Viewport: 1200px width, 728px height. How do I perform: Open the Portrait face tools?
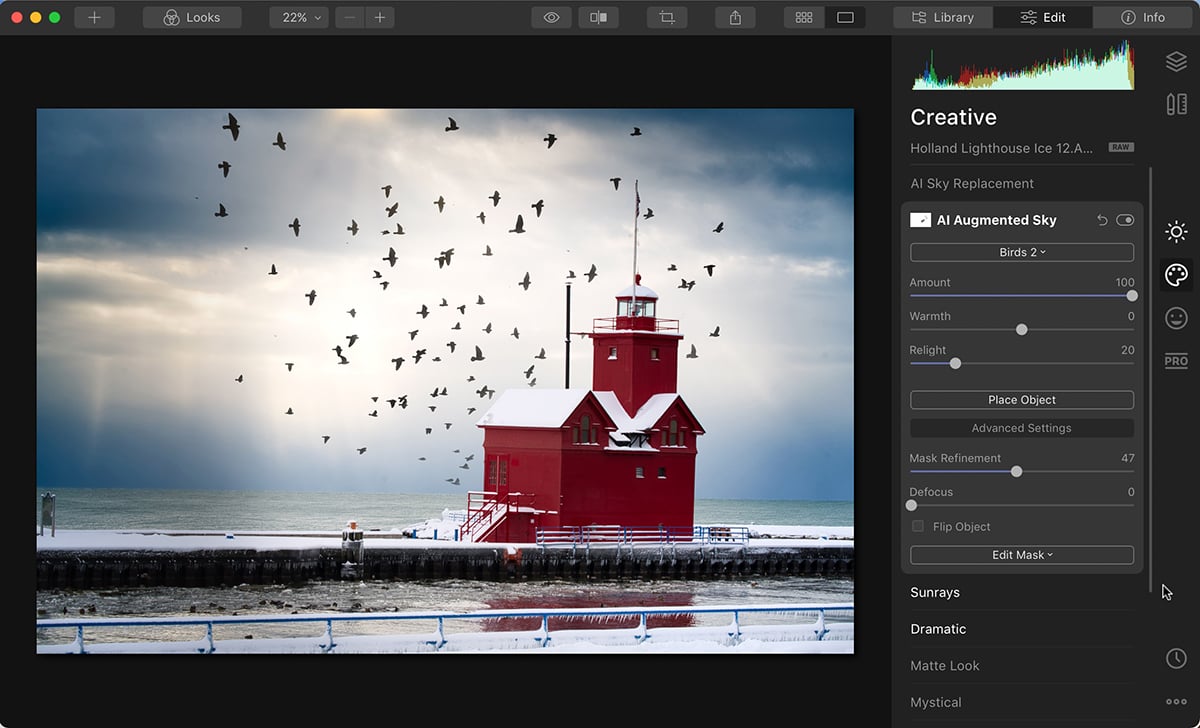click(1176, 318)
